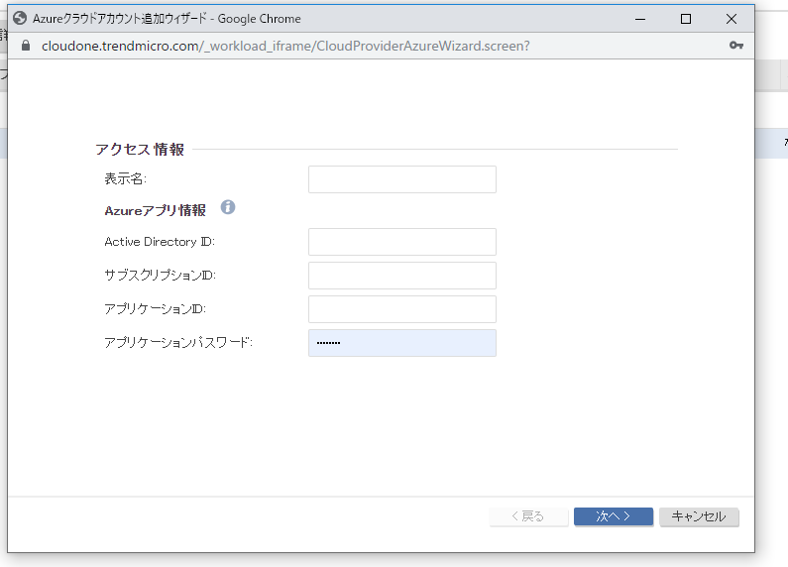Click the サブスクリプションID label
Screen dimensions: 788x567
click(160, 275)
